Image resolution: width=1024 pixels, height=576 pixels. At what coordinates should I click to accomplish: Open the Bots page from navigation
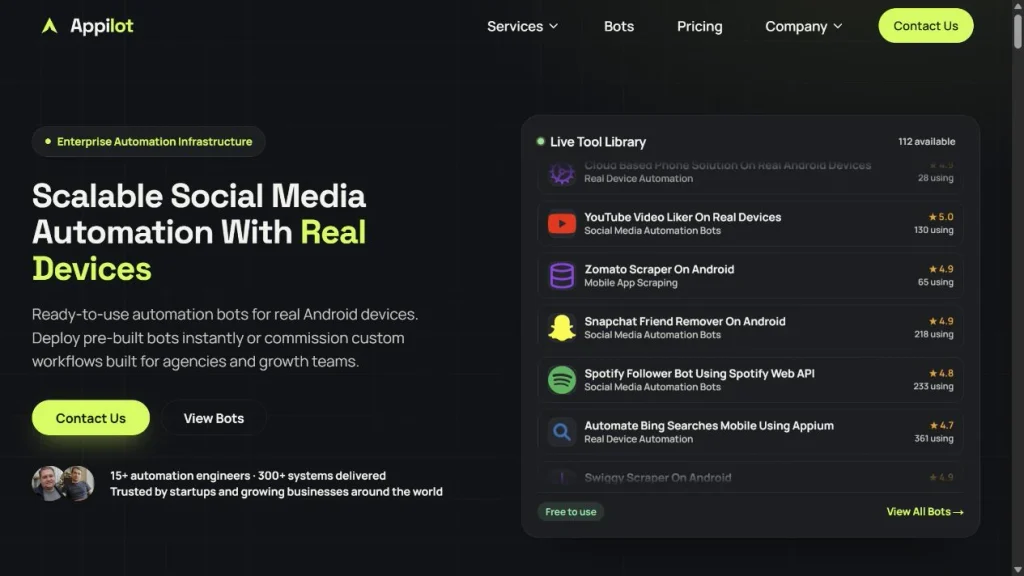coord(618,26)
